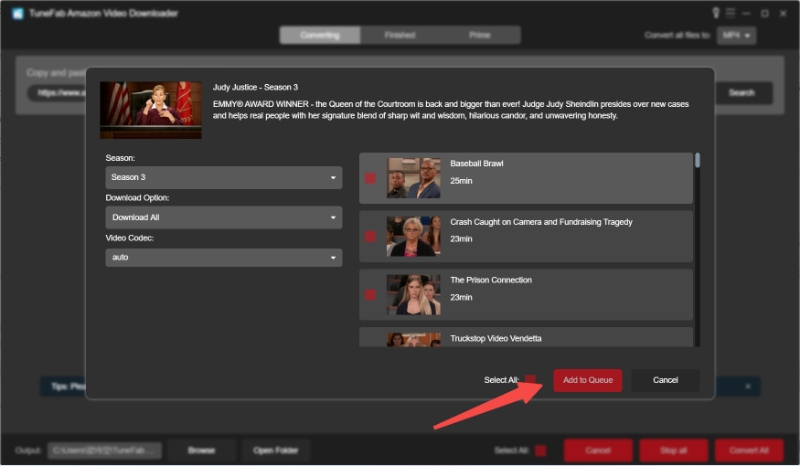Close the tips banner with its X
Image resolution: width=800 pixels, height=466 pixels.
point(747,386)
